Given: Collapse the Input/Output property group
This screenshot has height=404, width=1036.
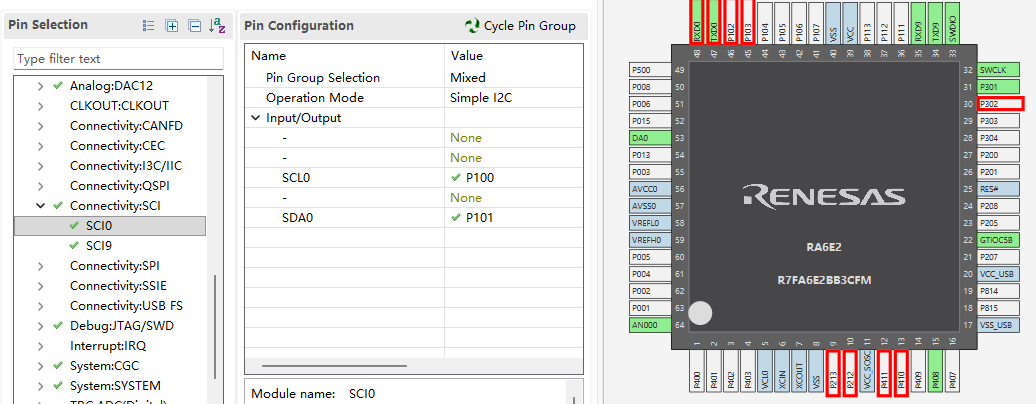Looking at the screenshot, I should 256,118.
